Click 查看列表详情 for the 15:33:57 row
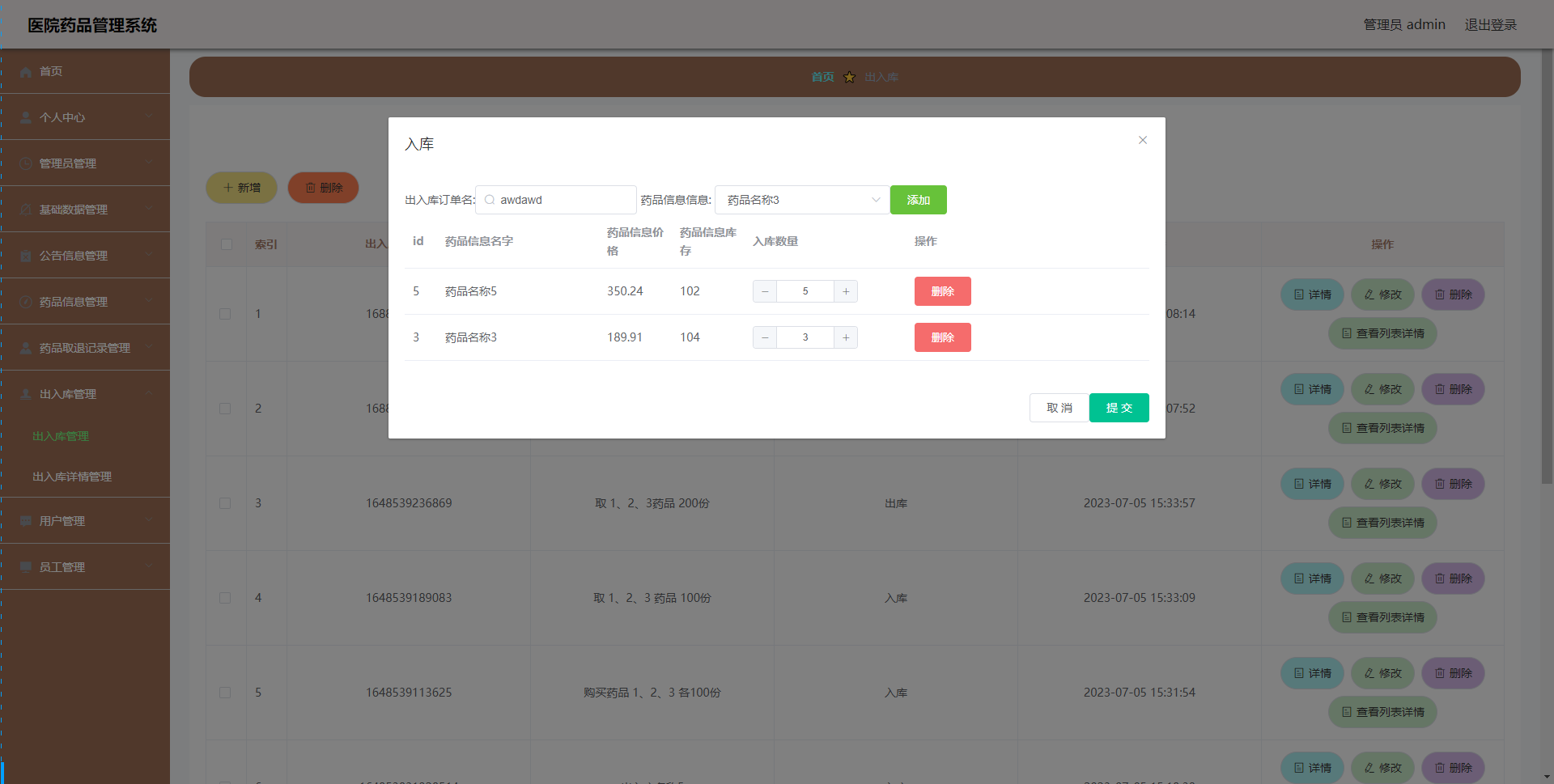 point(1382,523)
